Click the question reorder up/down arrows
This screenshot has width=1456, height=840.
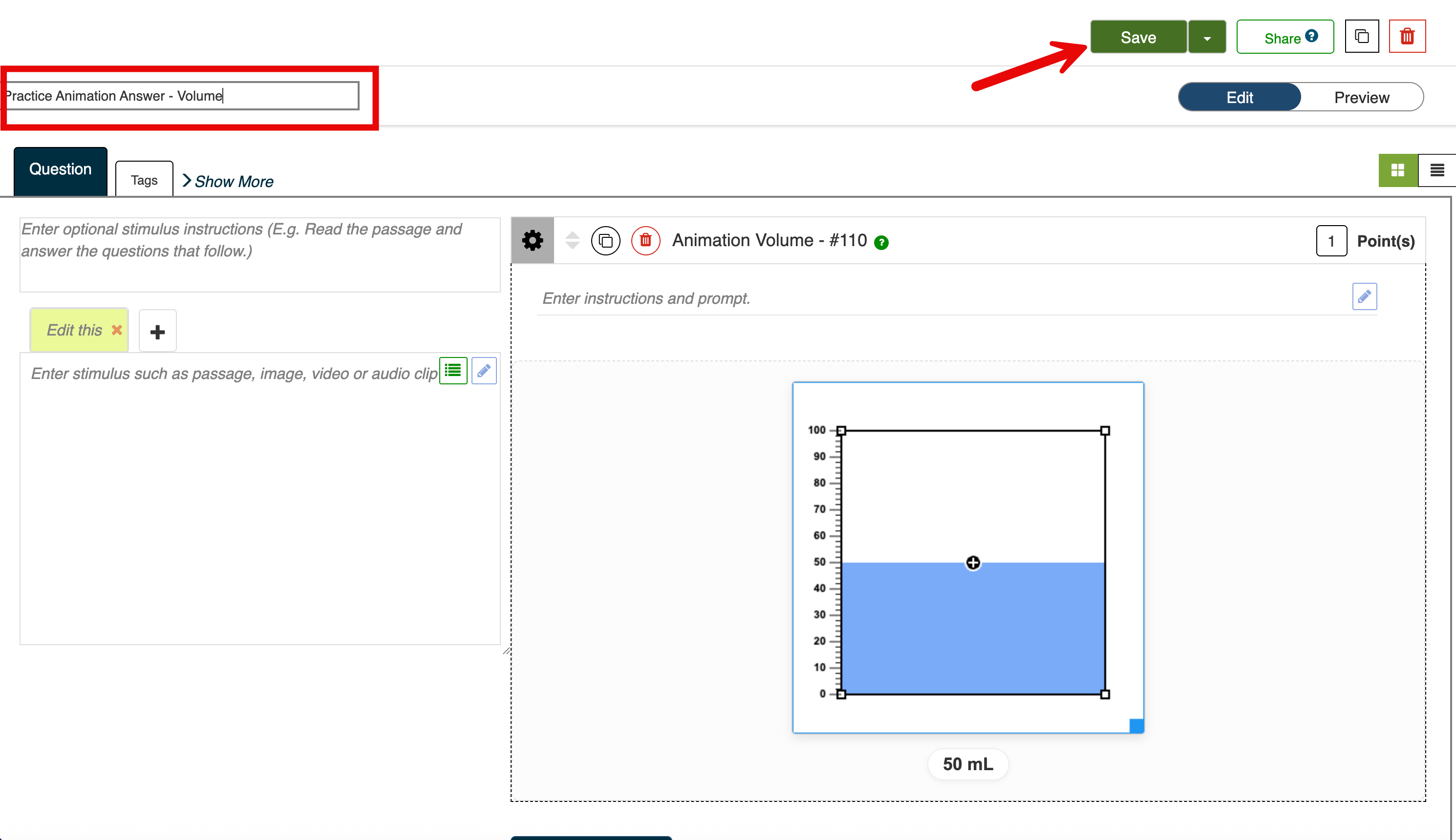tap(572, 240)
